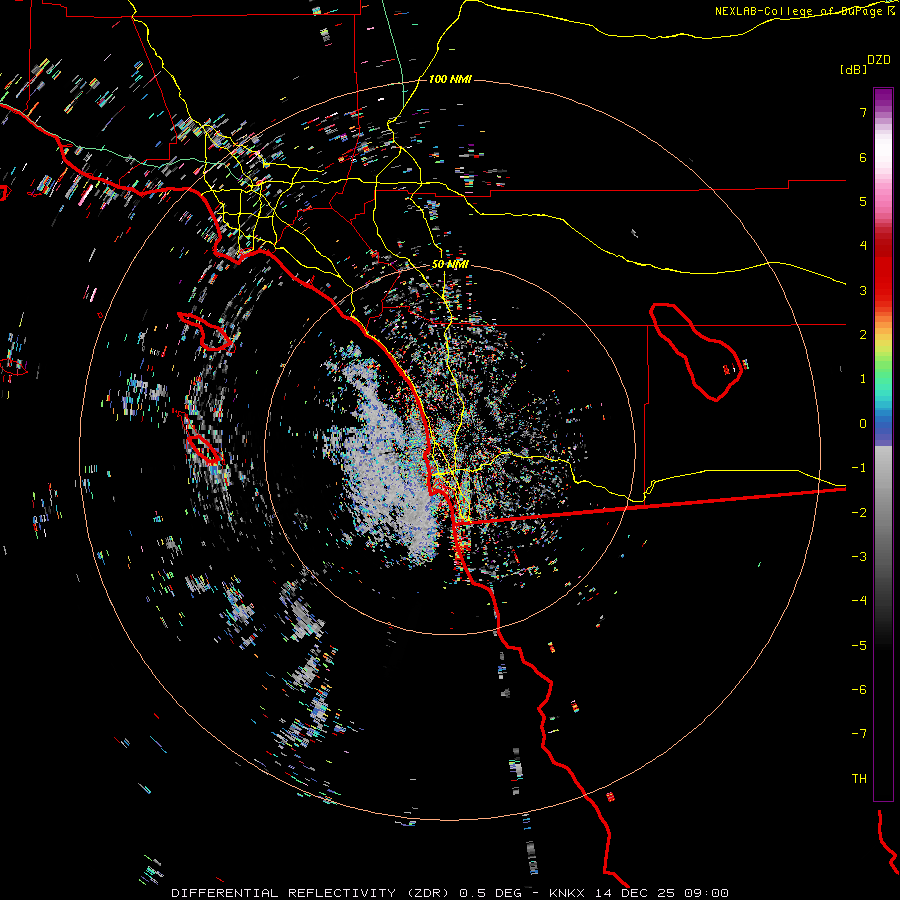Click the ZDR color scale bar
900x900 pixels.
click(883, 444)
